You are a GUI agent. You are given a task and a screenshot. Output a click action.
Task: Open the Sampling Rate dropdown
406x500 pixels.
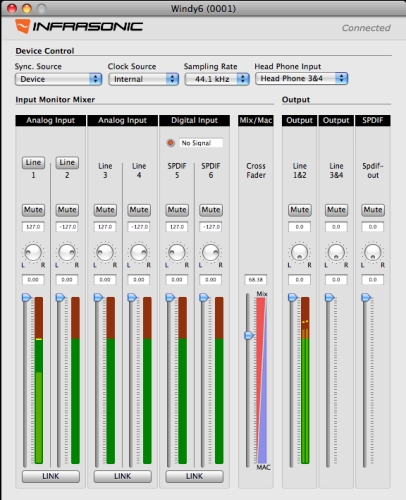[217, 79]
